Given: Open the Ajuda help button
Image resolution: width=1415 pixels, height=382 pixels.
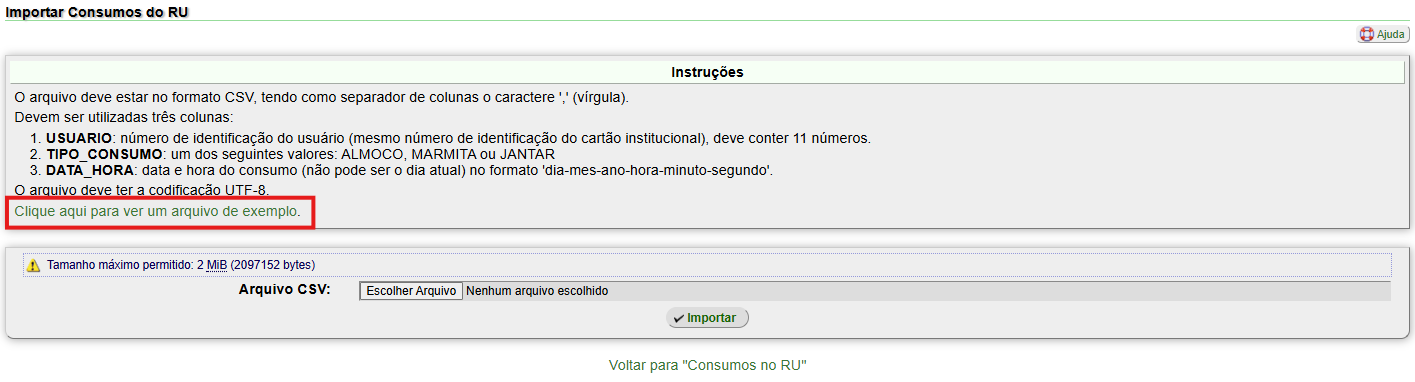Looking at the screenshot, I should point(1383,34).
